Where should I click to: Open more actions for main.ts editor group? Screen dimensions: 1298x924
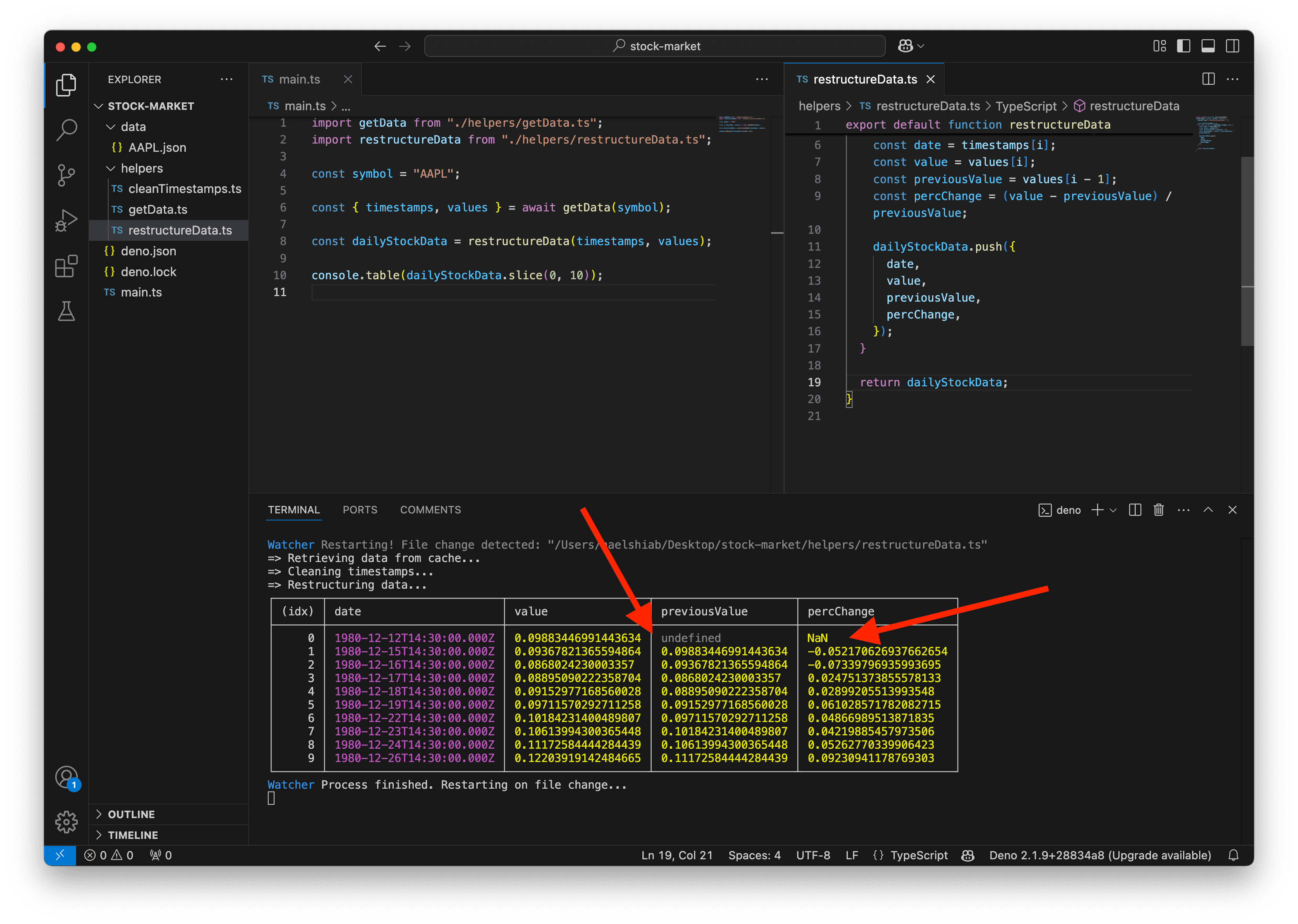(762, 79)
